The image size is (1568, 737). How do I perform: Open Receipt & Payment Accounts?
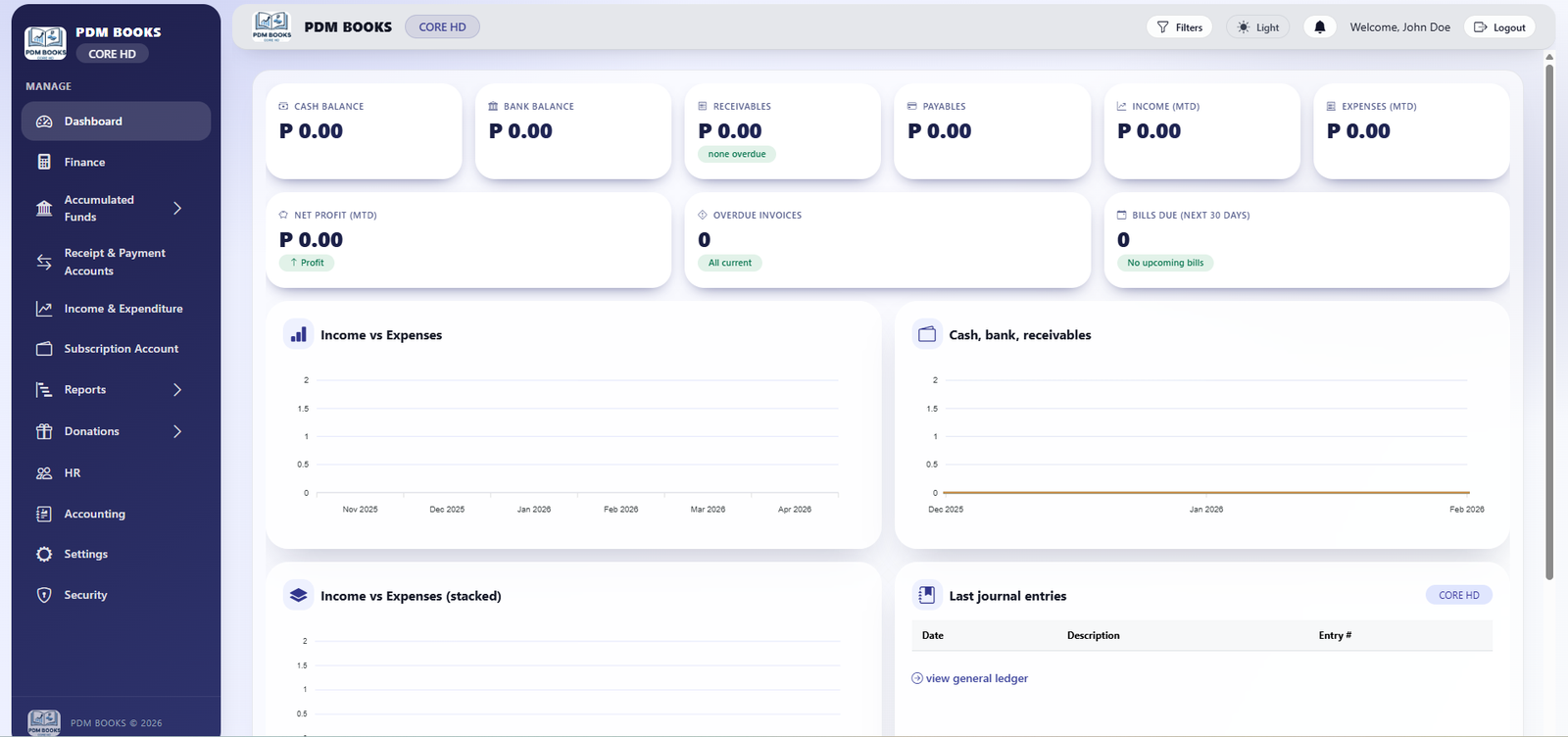[116, 262]
